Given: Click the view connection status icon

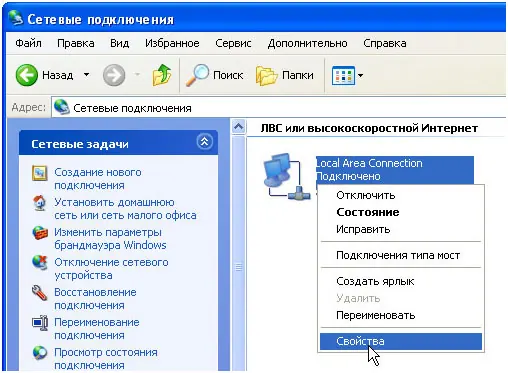Looking at the screenshot, I should pyautogui.click(x=40, y=353).
